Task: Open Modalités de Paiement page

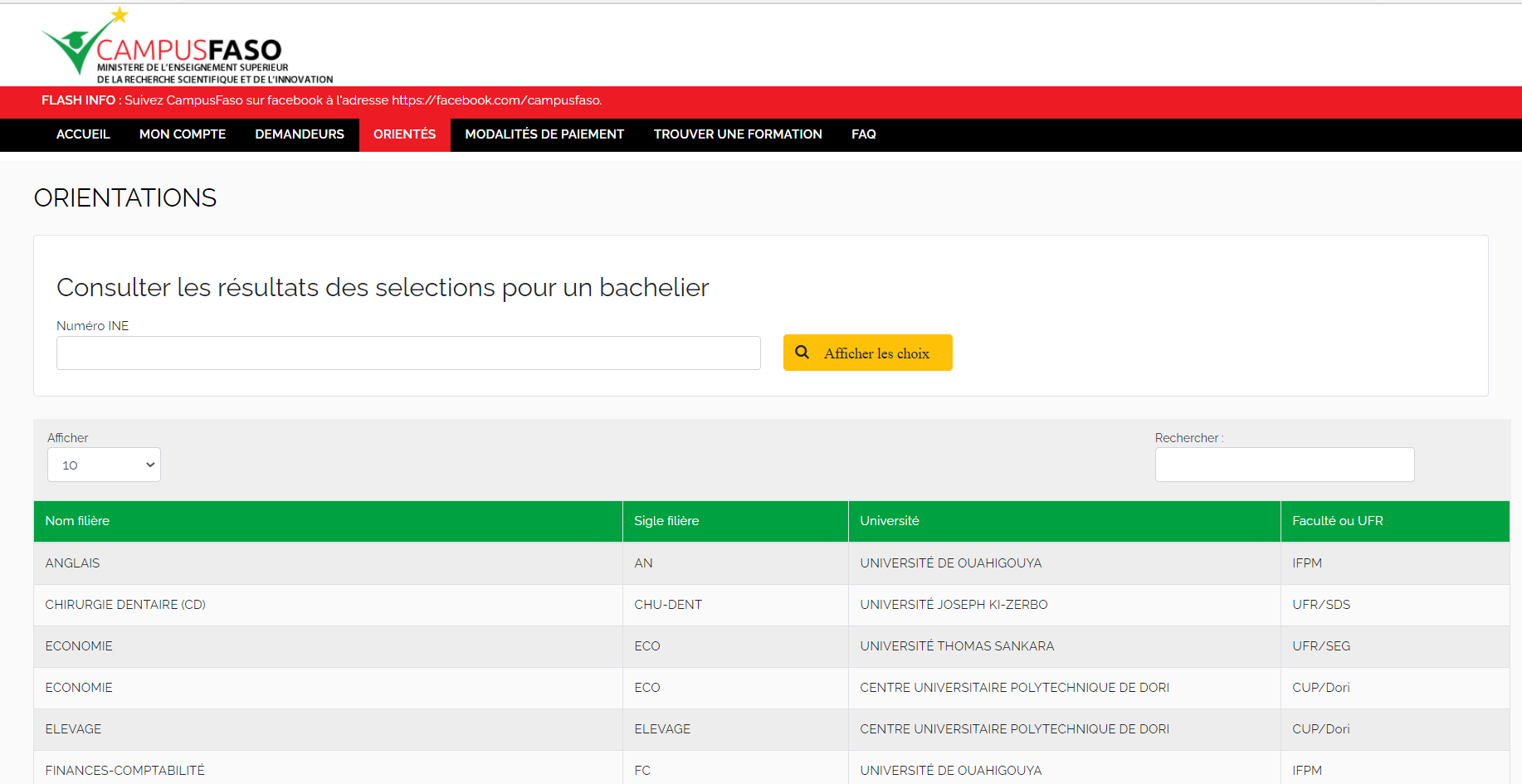Action: [544, 134]
